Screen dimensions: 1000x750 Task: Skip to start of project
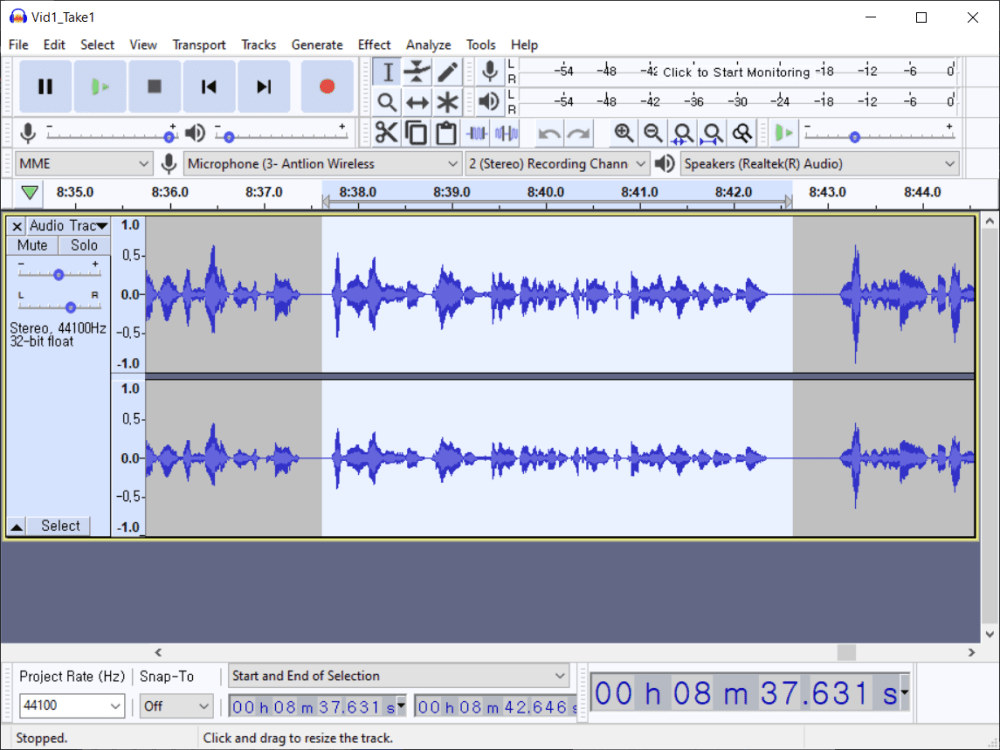(209, 86)
